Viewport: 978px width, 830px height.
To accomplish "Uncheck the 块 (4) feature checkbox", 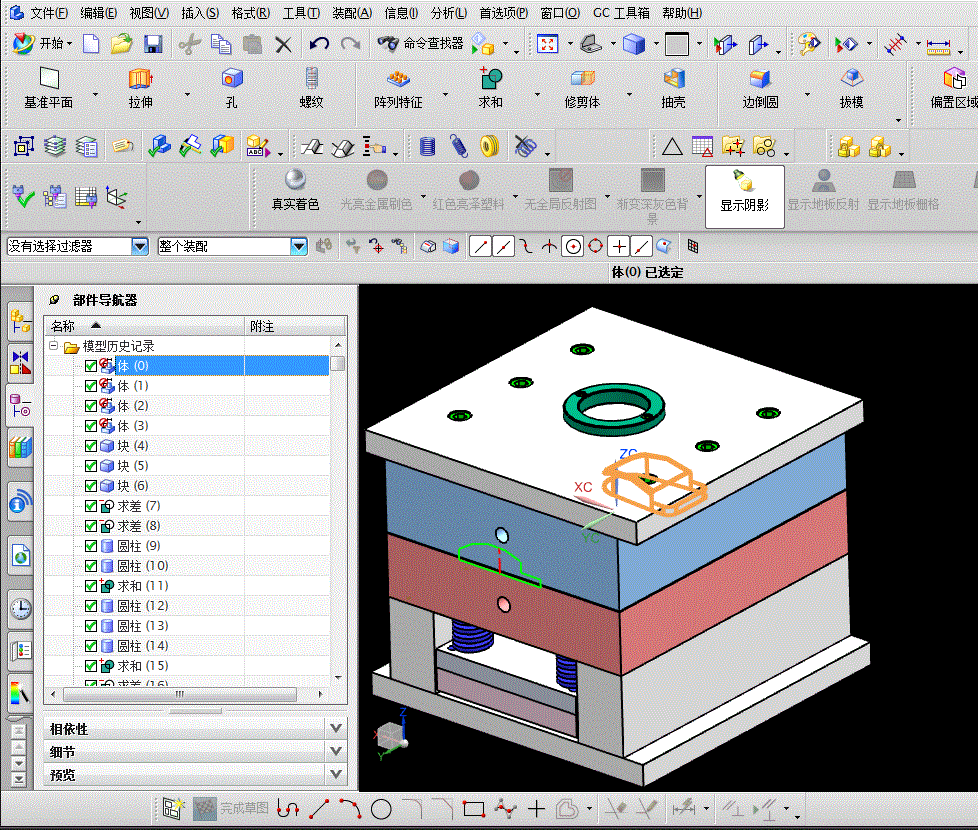I will pyautogui.click(x=91, y=446).
